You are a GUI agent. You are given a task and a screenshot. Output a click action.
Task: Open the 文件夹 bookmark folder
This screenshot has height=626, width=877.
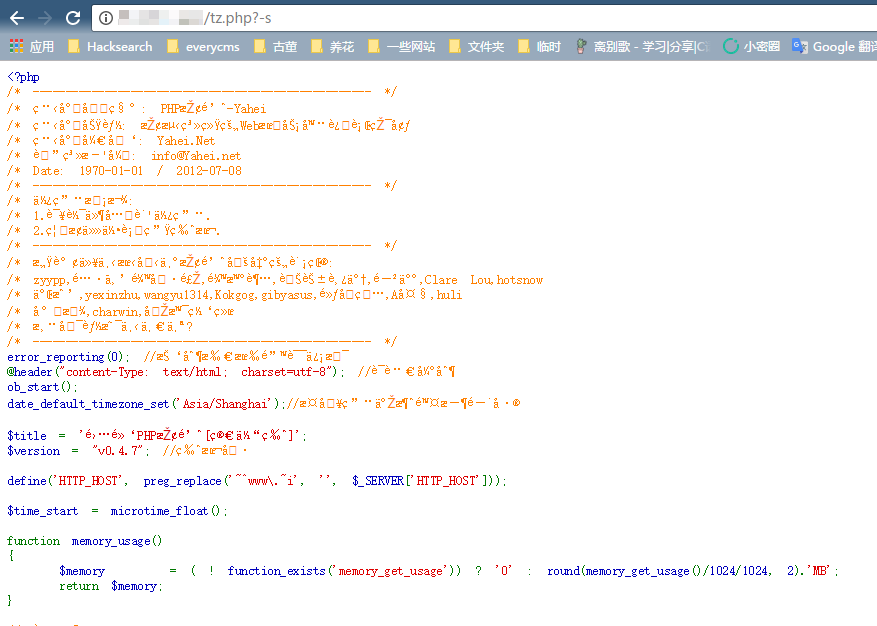click(x=477, y=46)
